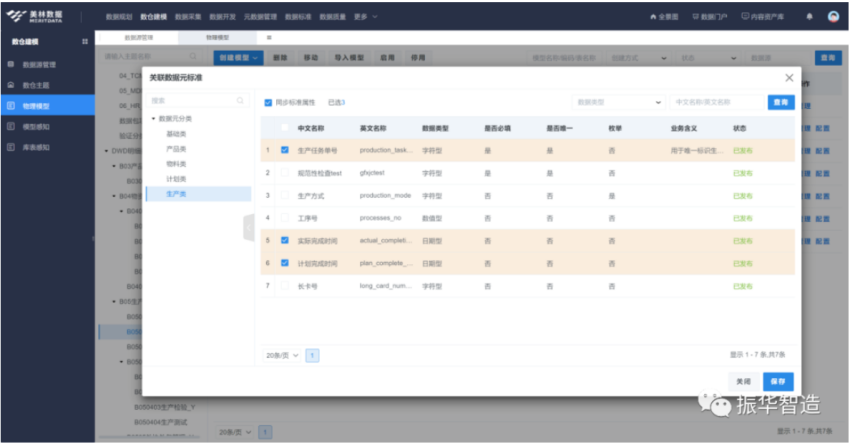
Task: Open 内容资产库 icon in top bar
Action: tap(745, 17)
